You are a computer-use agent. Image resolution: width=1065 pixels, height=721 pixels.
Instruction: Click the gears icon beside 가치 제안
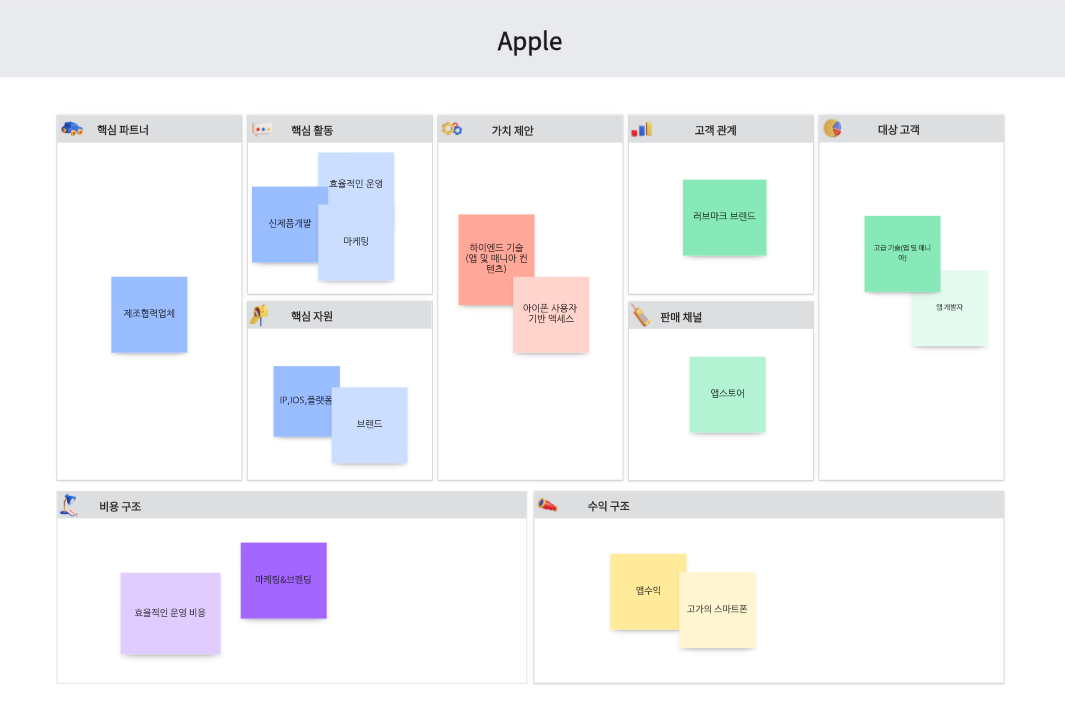point(452,128)
